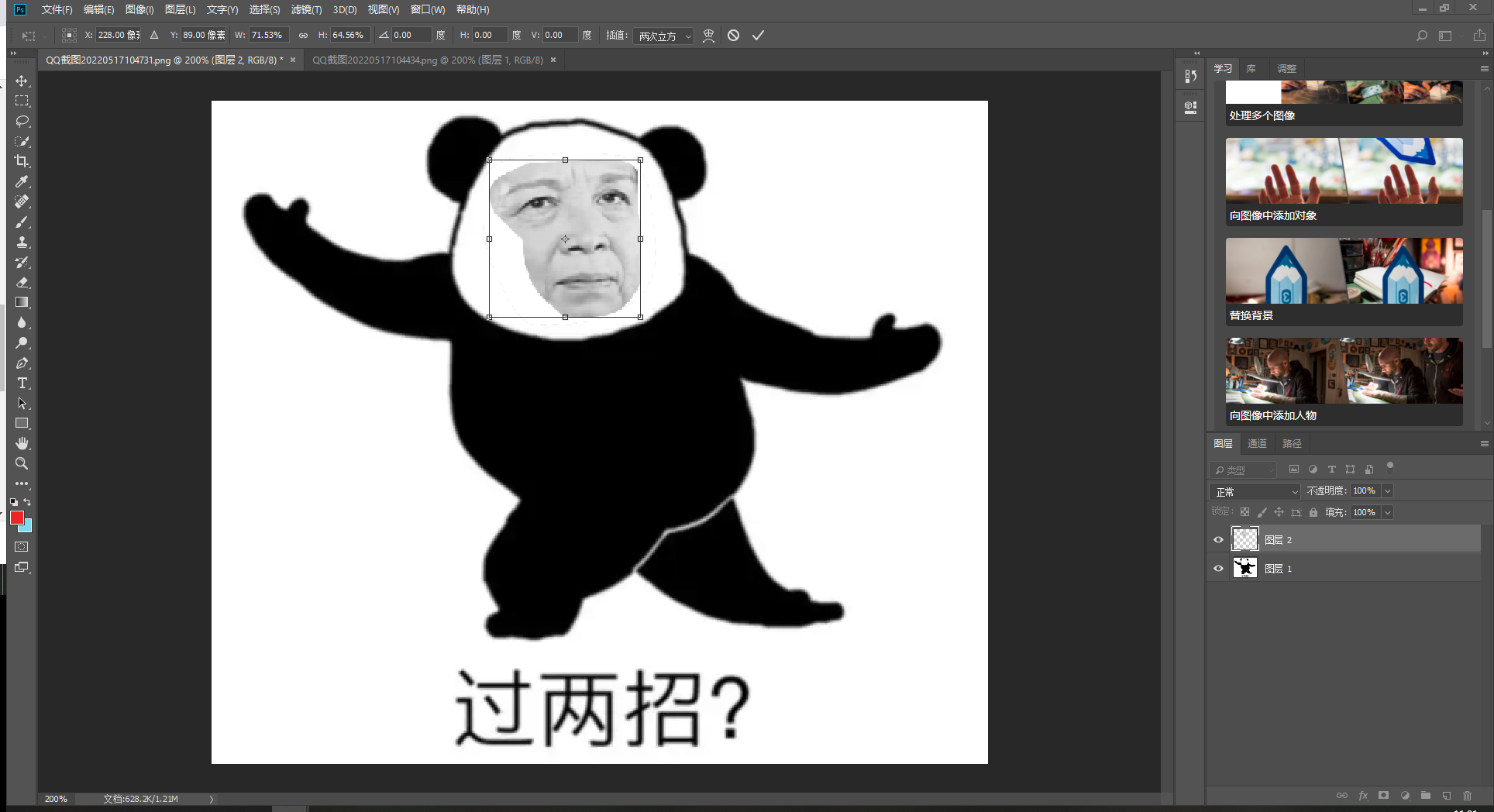Open the 类型 layer filter dropdown
Viewport: 1494px width, 812px height.
pyautogui.click(x=1243, y=470)
